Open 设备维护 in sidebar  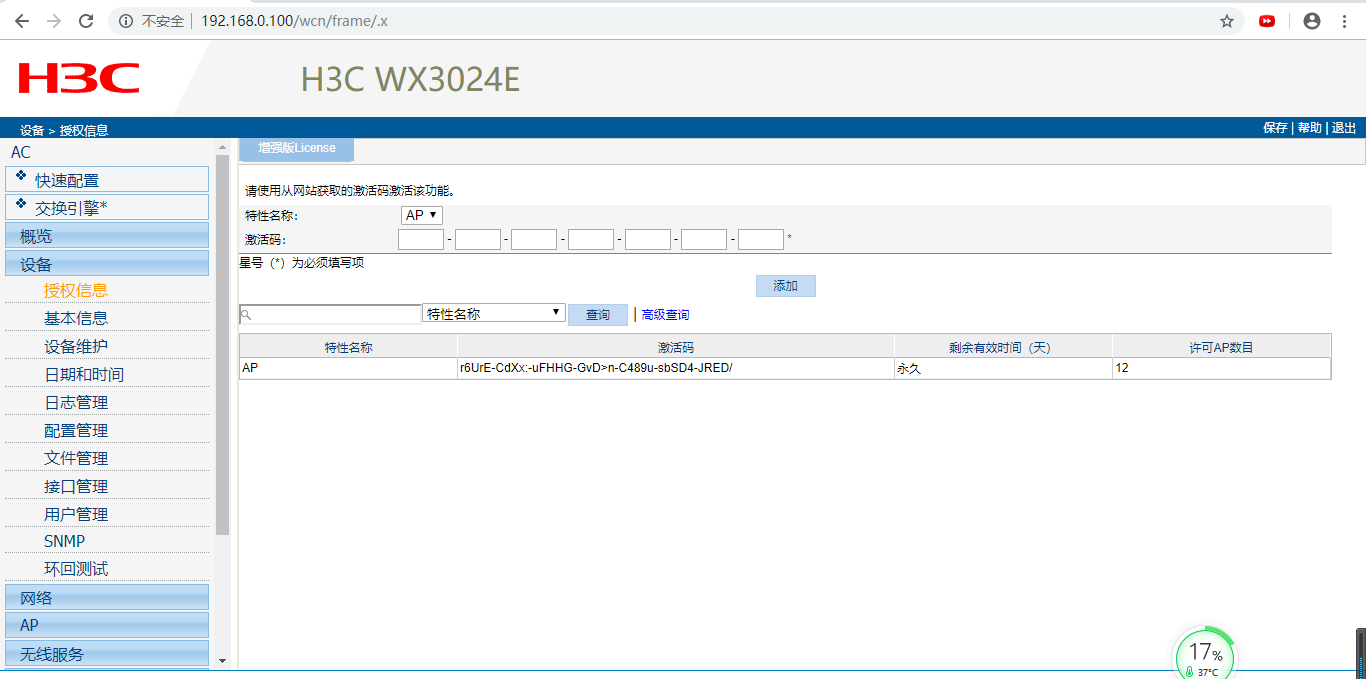pyautogui.click(x=76, y=346)
